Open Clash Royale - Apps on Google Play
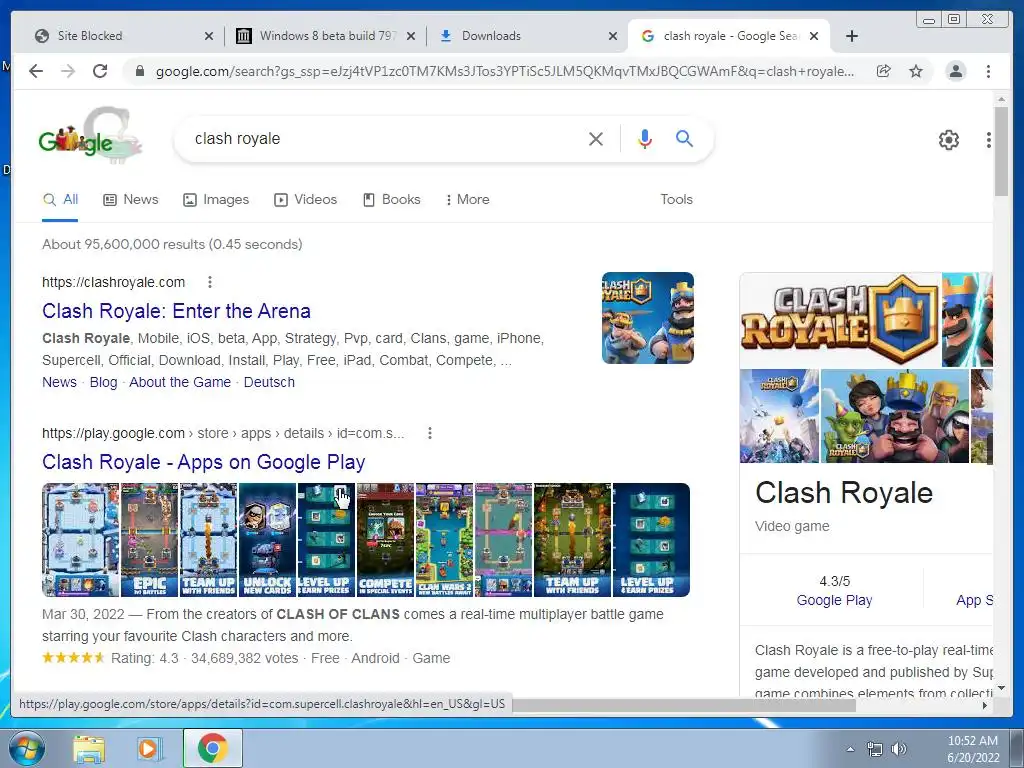 [204, 462]
